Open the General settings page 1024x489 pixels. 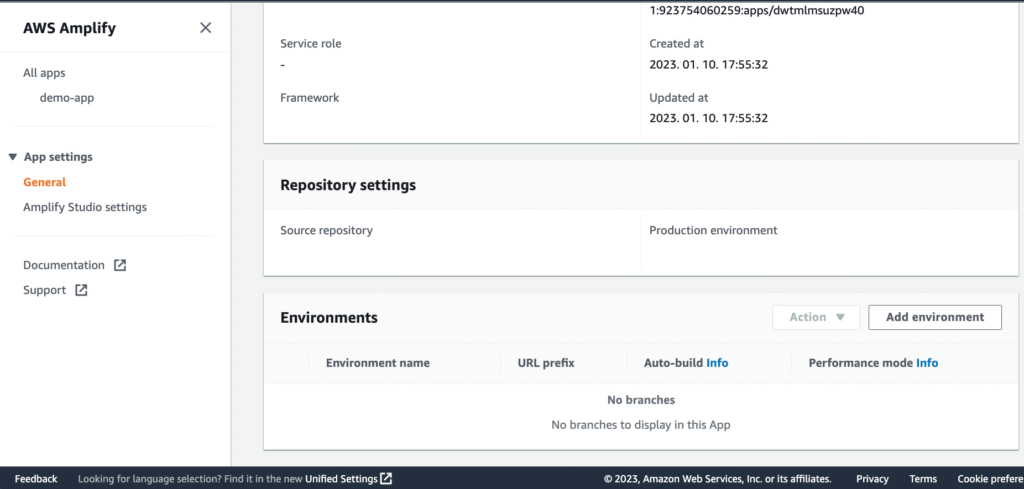(44, 182)
